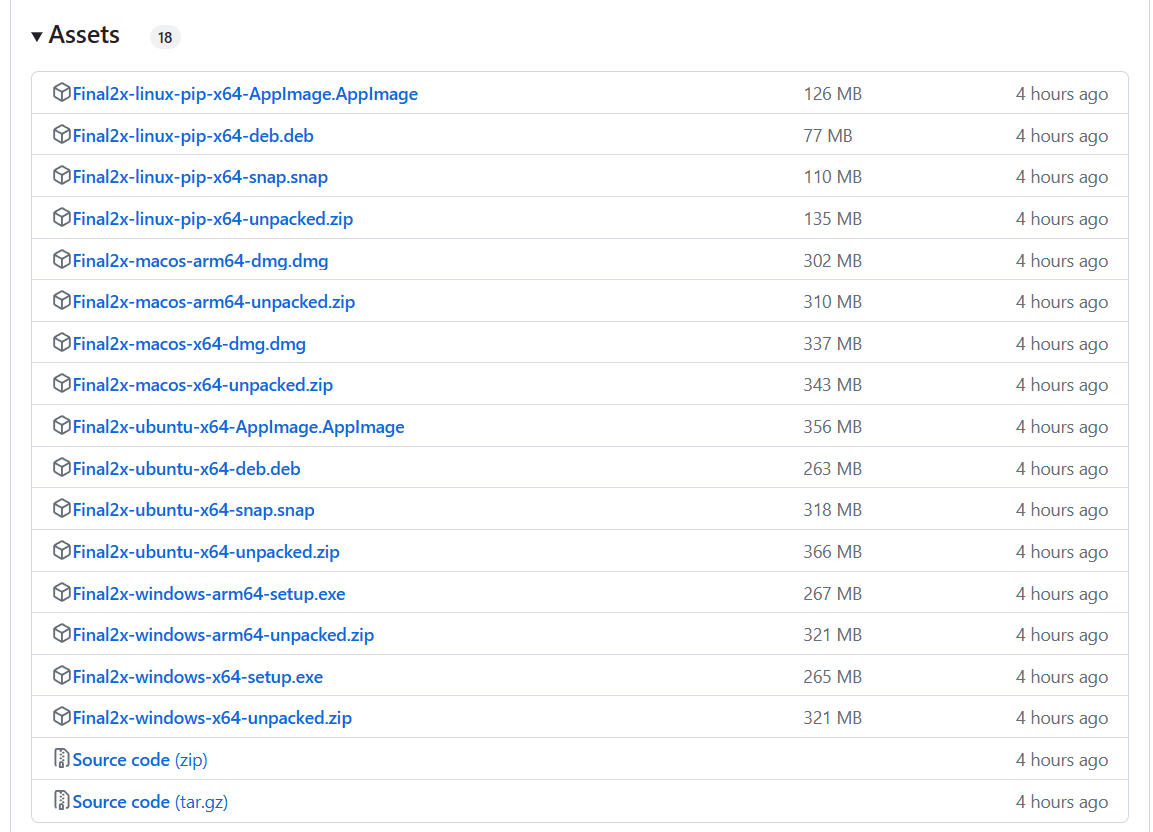Click the timestamp in the Final2x-macos-arm64-dmg.dmg row
Image resolution: width=1153 pixels, height=832 pixels.
1062,261
